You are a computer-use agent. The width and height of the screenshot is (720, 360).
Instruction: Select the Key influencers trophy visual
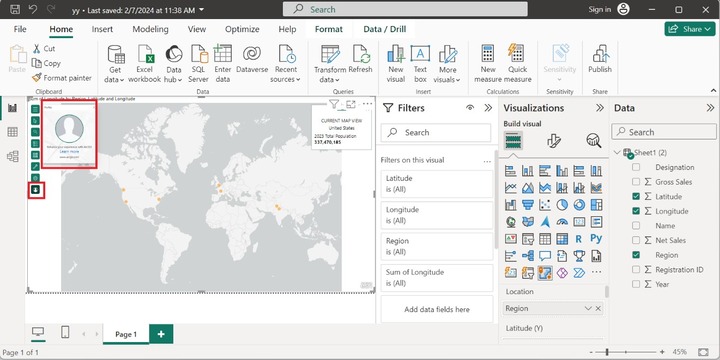579,256
